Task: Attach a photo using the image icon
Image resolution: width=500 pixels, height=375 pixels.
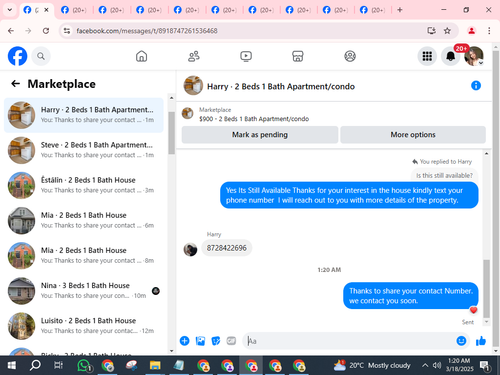Action: coord(200,341)
